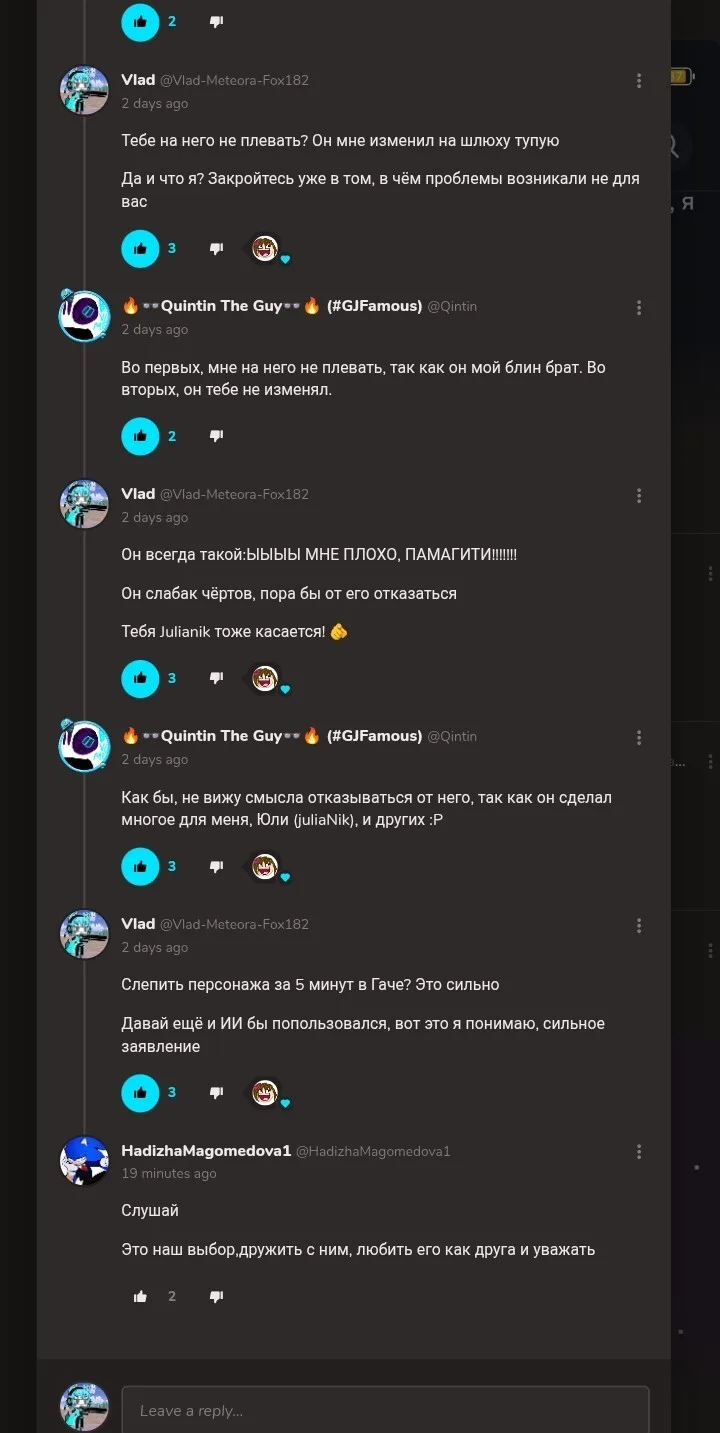Viewport: 720px width, 1433px height.
Task: Dislike Quintin's 'Во первых' comment
Action: 216,436
